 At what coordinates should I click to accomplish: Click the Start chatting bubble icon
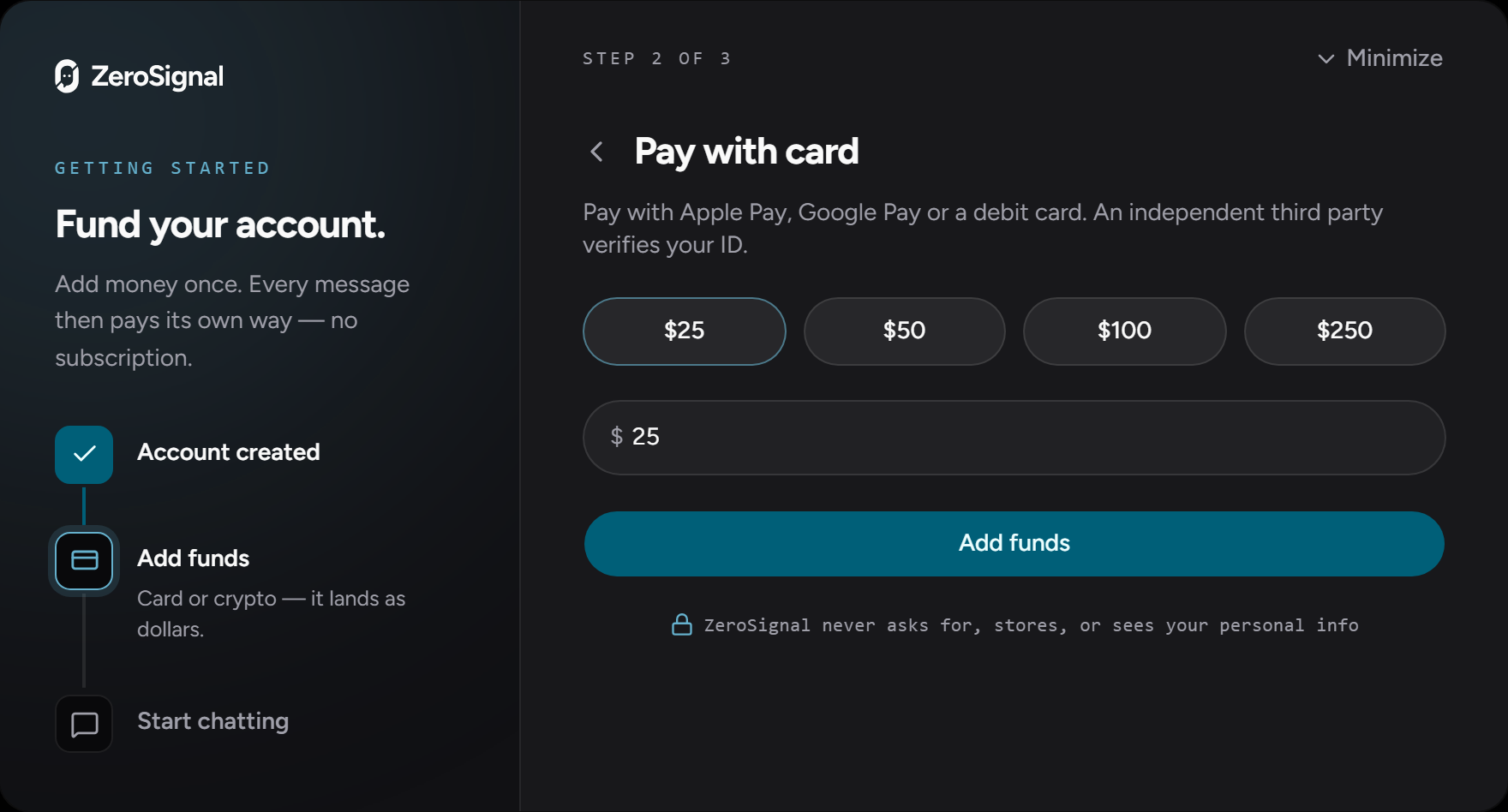point(84,724)
